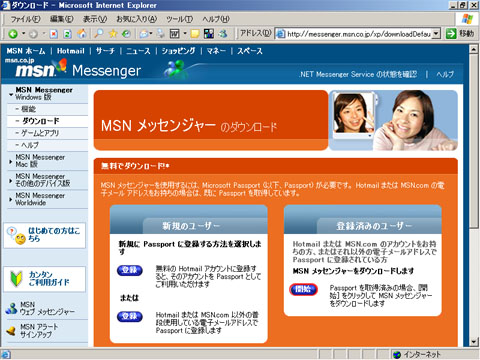The image size is (480, 360).
Task: Open the カンタンご利用ガイド banner
Action: tap(44, 279)
